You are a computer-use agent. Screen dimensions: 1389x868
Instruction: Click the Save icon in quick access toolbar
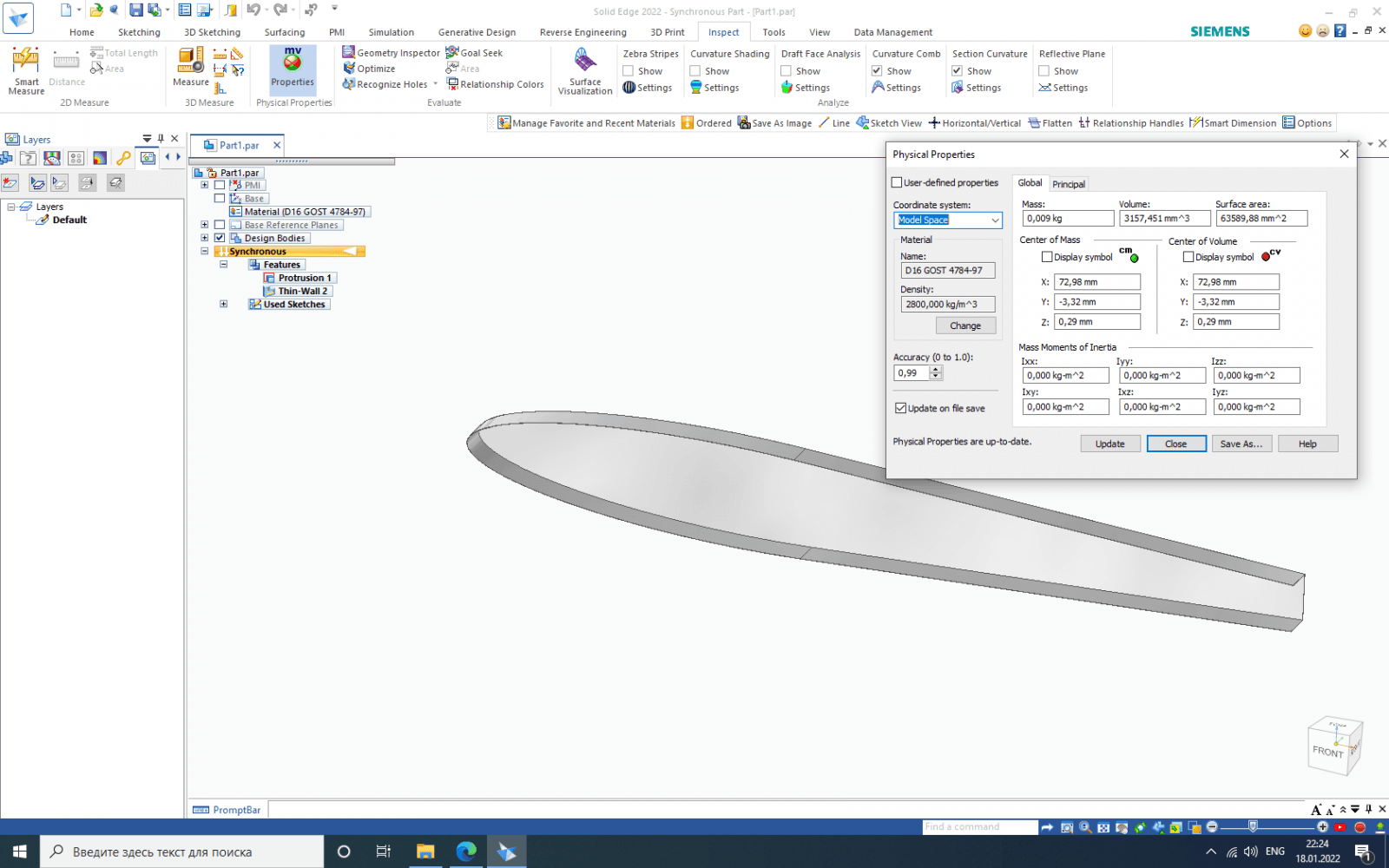coord(136,10)
